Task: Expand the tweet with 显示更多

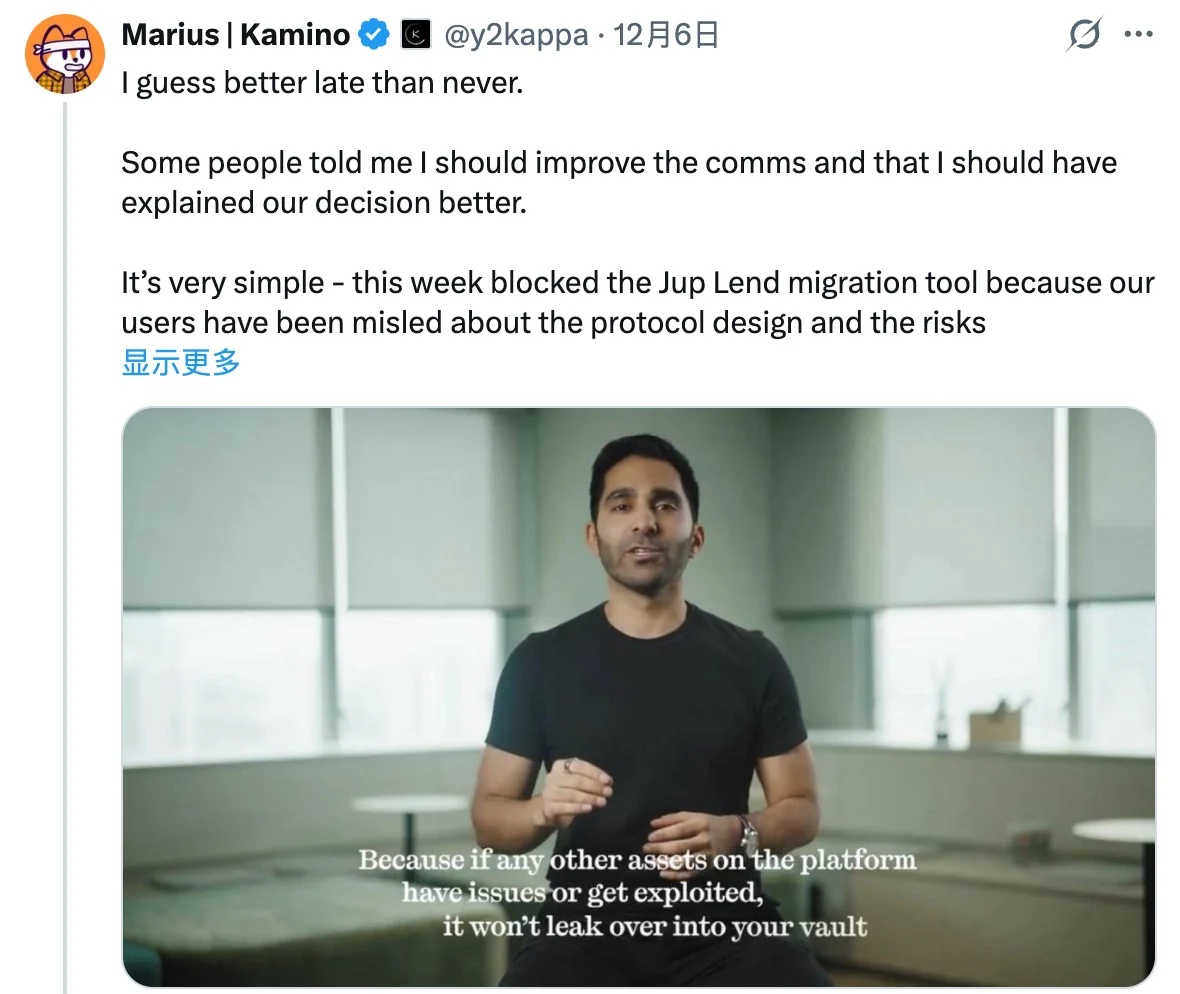Action: pyautogui.click(x=180, y=364)
